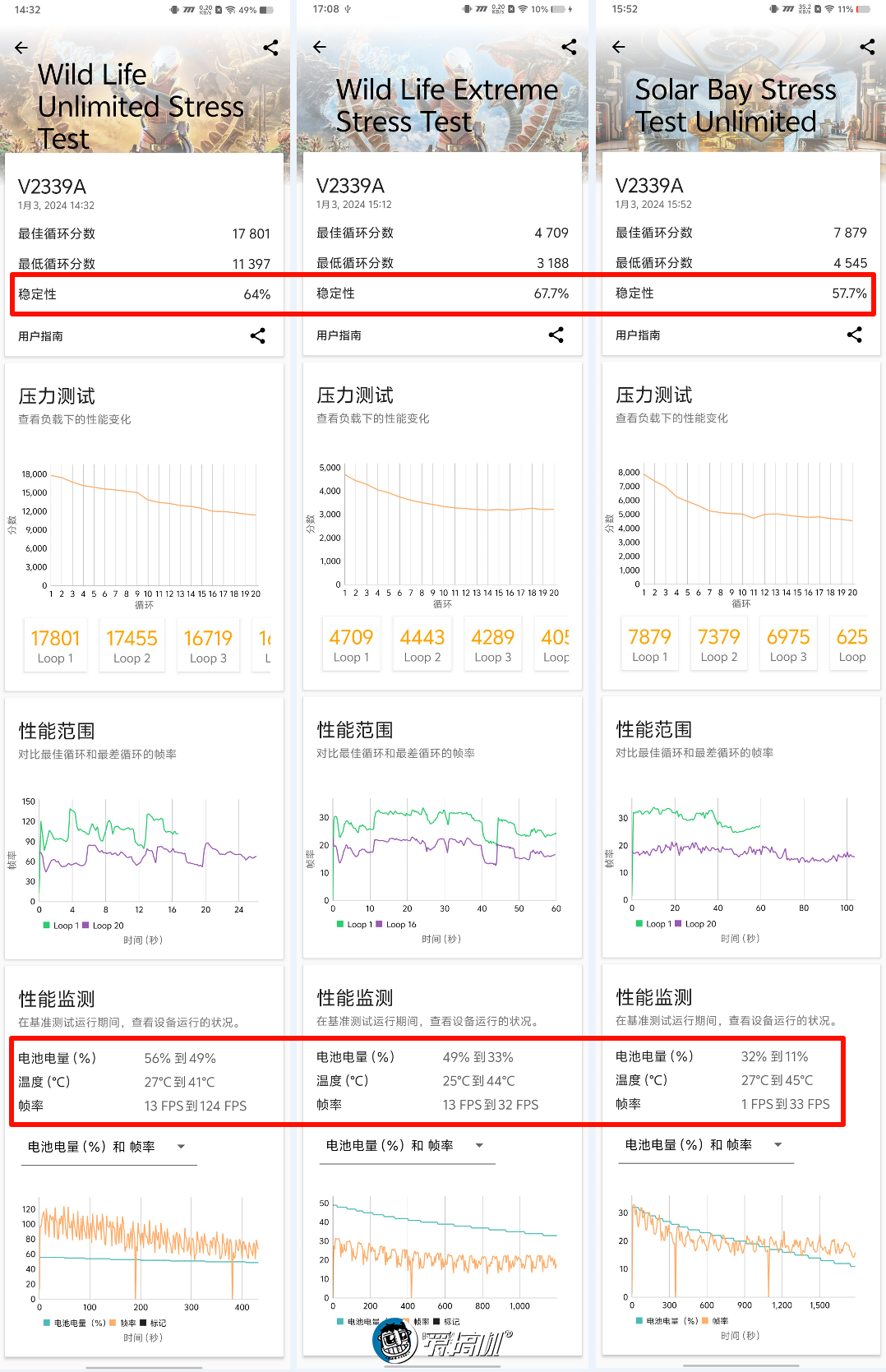Viewport: 886px width, 1372px height.
Task: Go back from Wild Life Unlimited Stress Test
Action: click(x=21, y=49)
